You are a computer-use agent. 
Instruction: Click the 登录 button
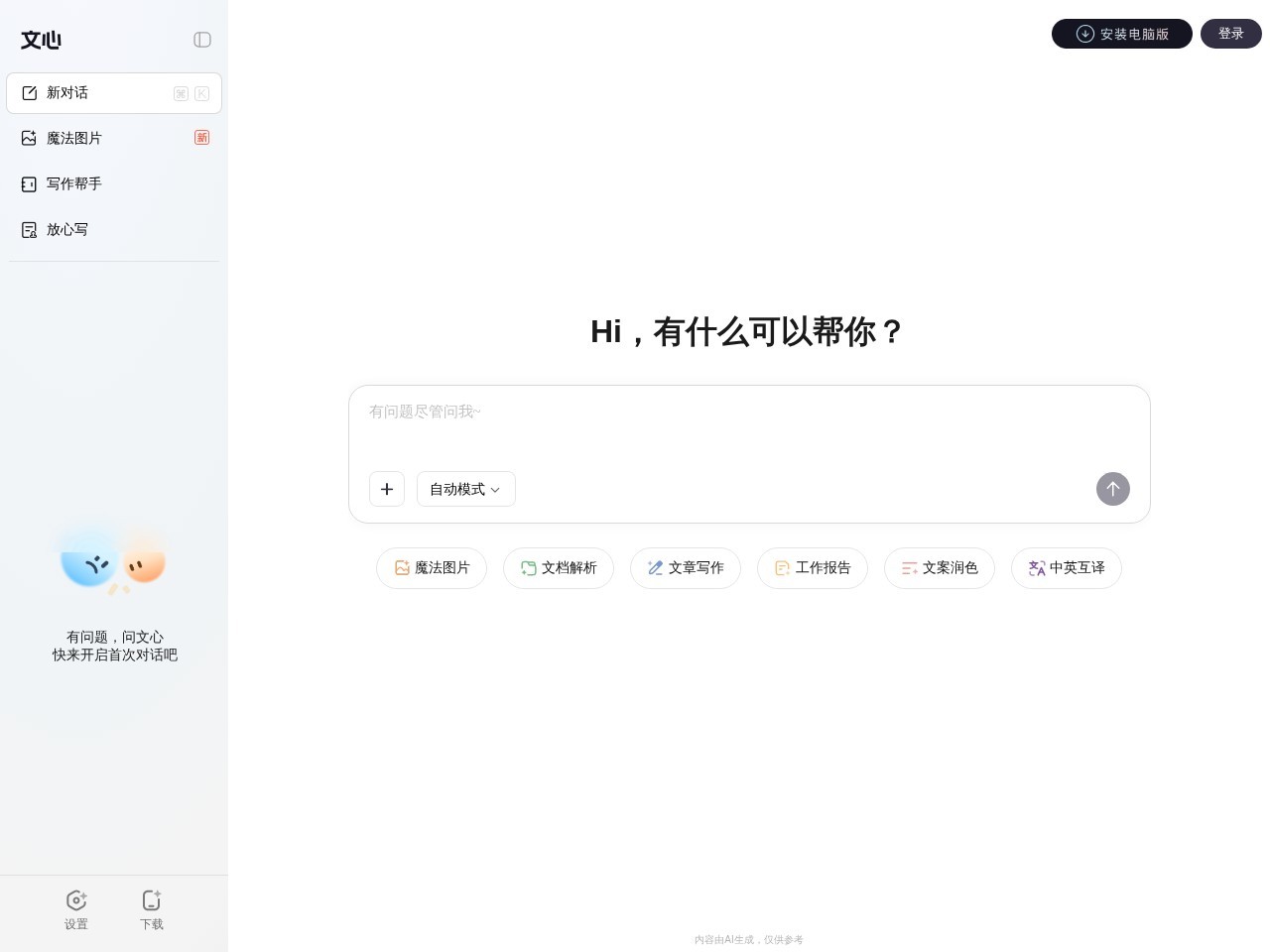tap(1230, 33)
